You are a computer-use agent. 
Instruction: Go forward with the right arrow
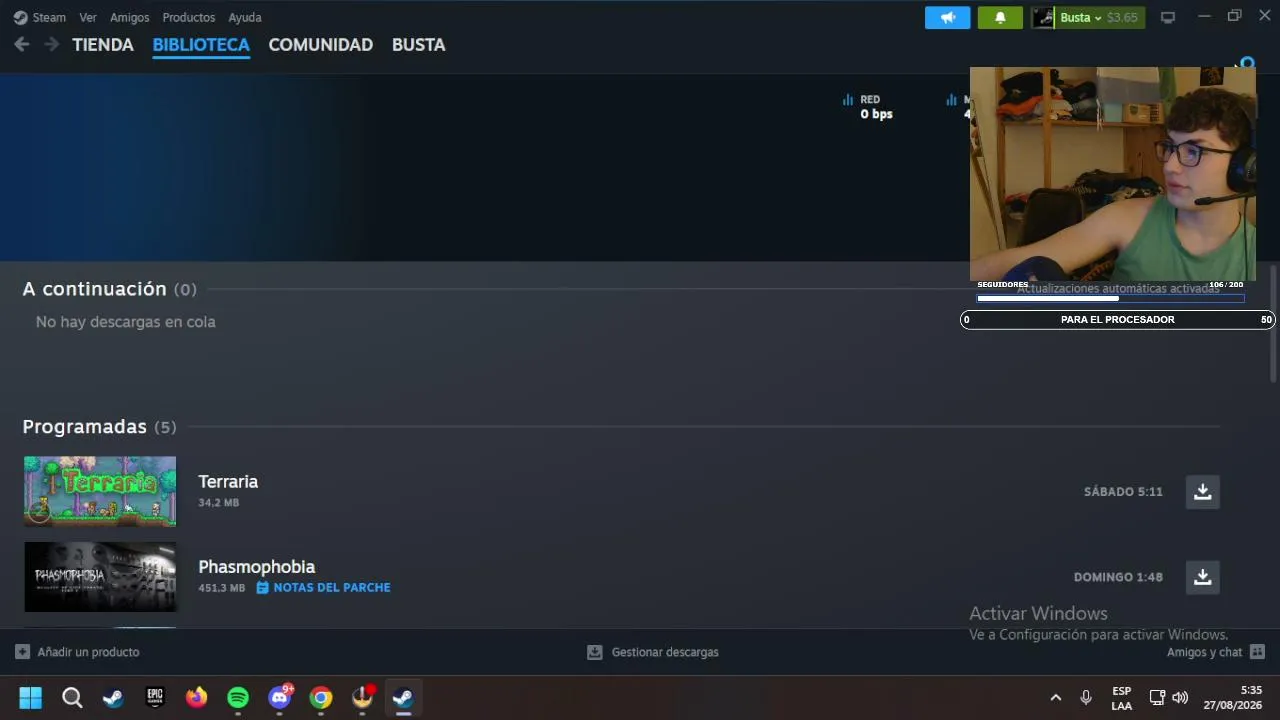[x=51, y=44]
